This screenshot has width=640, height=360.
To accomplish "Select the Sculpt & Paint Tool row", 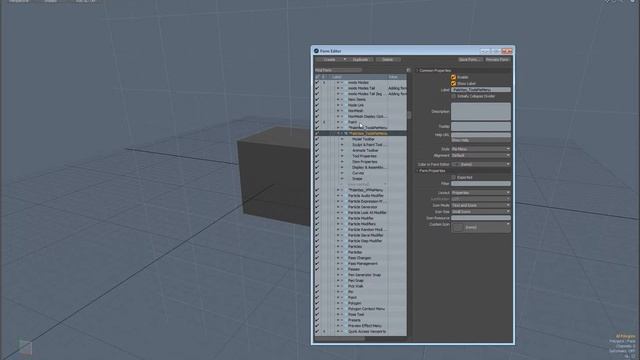I will click(x=360, y=144).
